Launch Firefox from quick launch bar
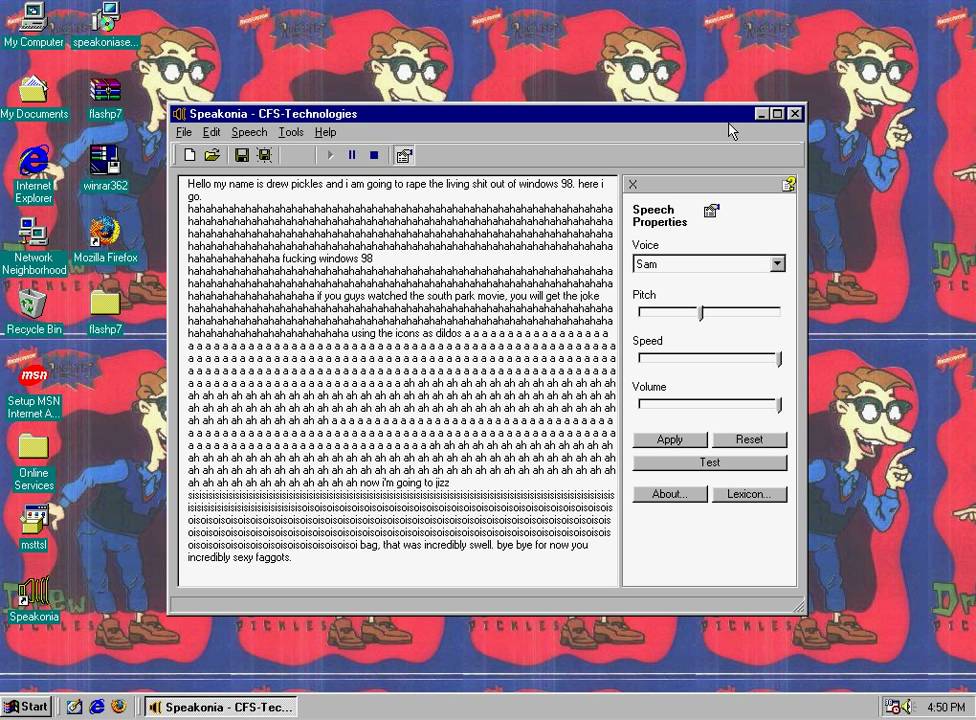The image size is (976, 720). [118, 707]
